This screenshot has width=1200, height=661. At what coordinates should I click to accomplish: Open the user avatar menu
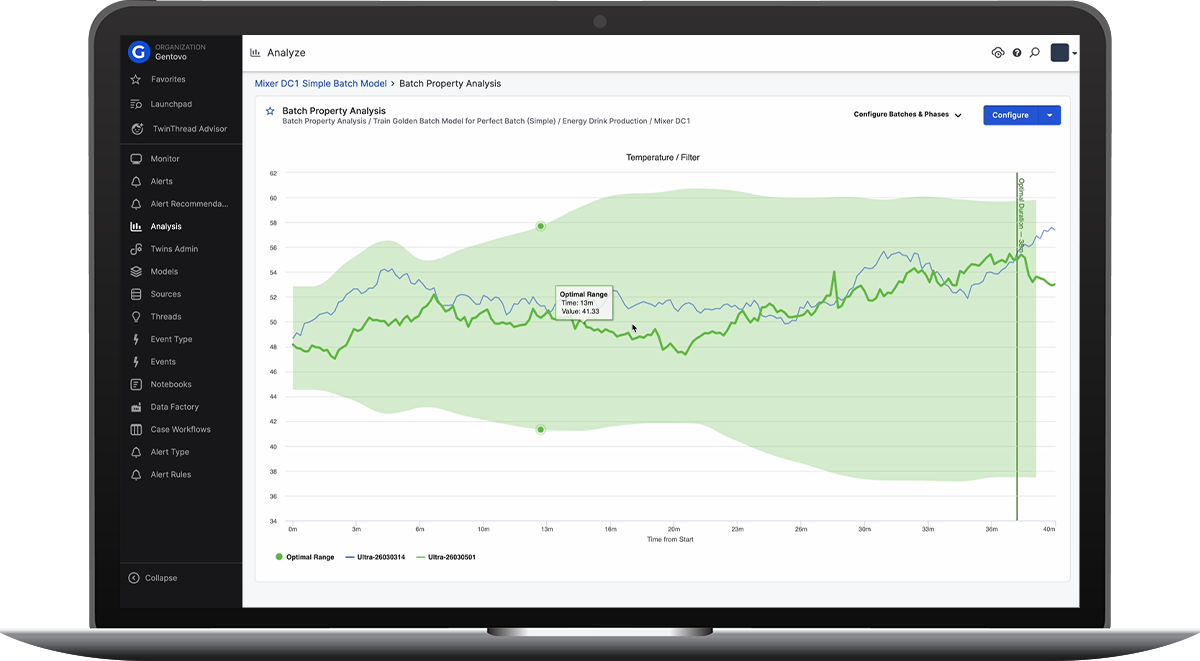1062,53
